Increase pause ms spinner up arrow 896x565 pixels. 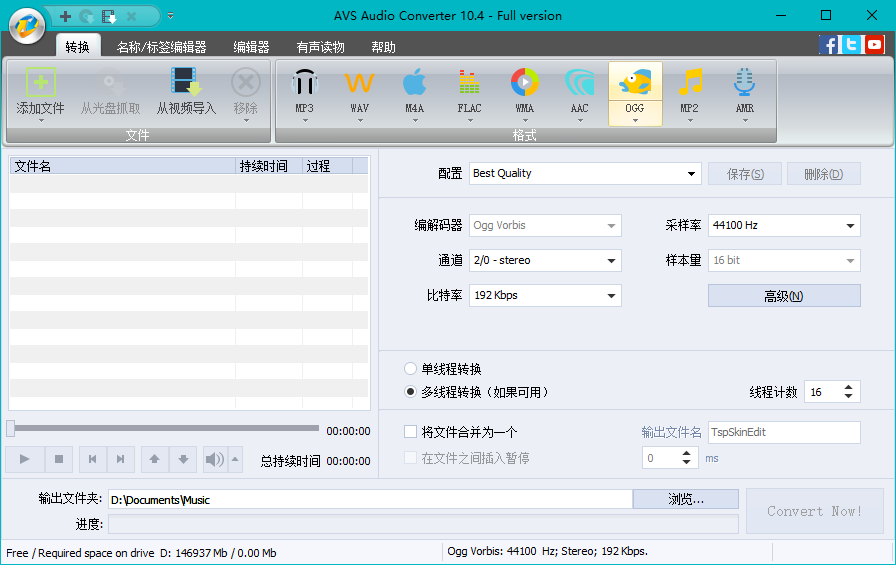[x=686, y=453]
